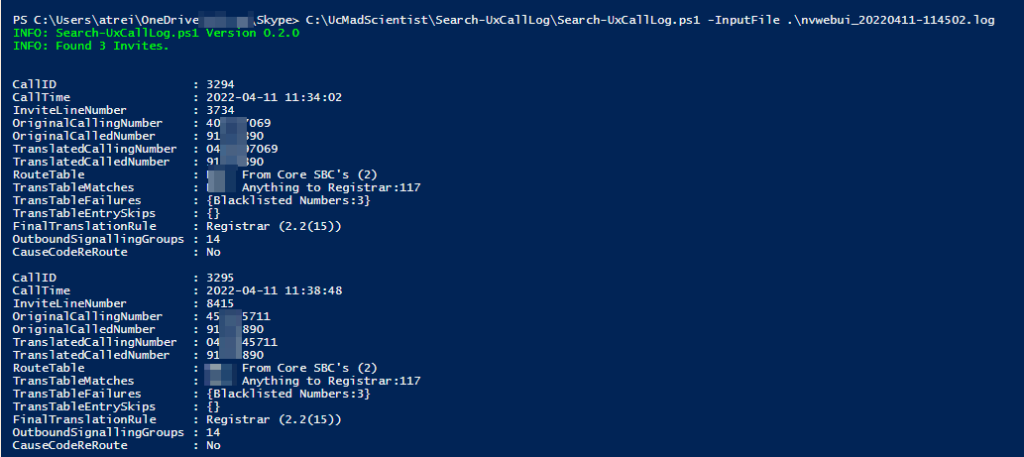1024x457 pixels.
Task: Click the Blacklisted Numbers:3 entry for call 3294
Action: [x=288, y=200]
